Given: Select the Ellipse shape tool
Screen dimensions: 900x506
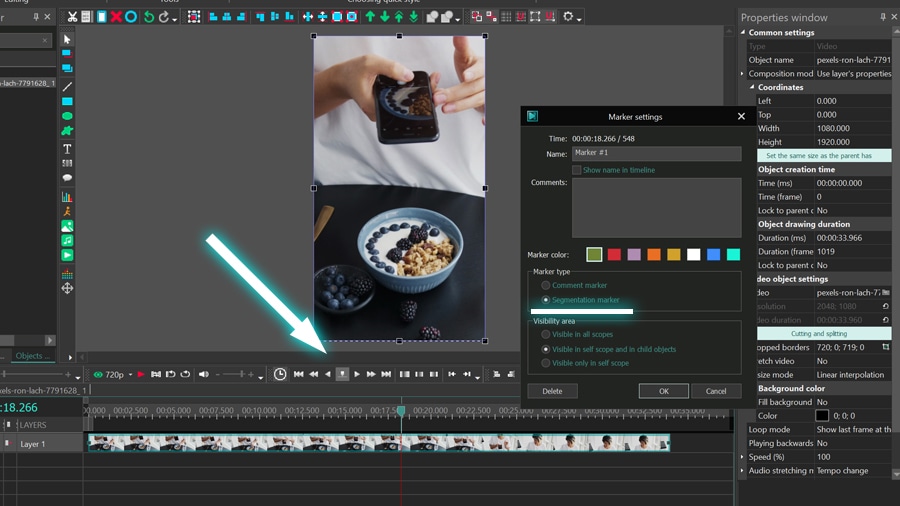Looking at the screenshot, I should tap(67, 116).
